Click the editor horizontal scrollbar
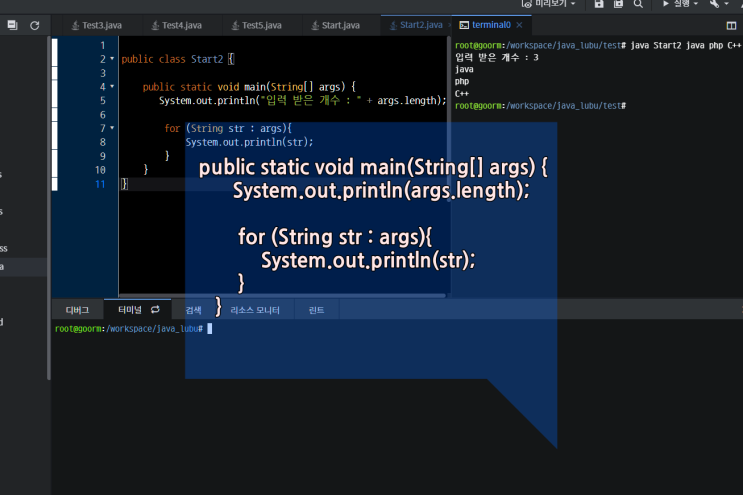Image resolution: width=743 pixels, height=495 pixels. tap(282, 296)
